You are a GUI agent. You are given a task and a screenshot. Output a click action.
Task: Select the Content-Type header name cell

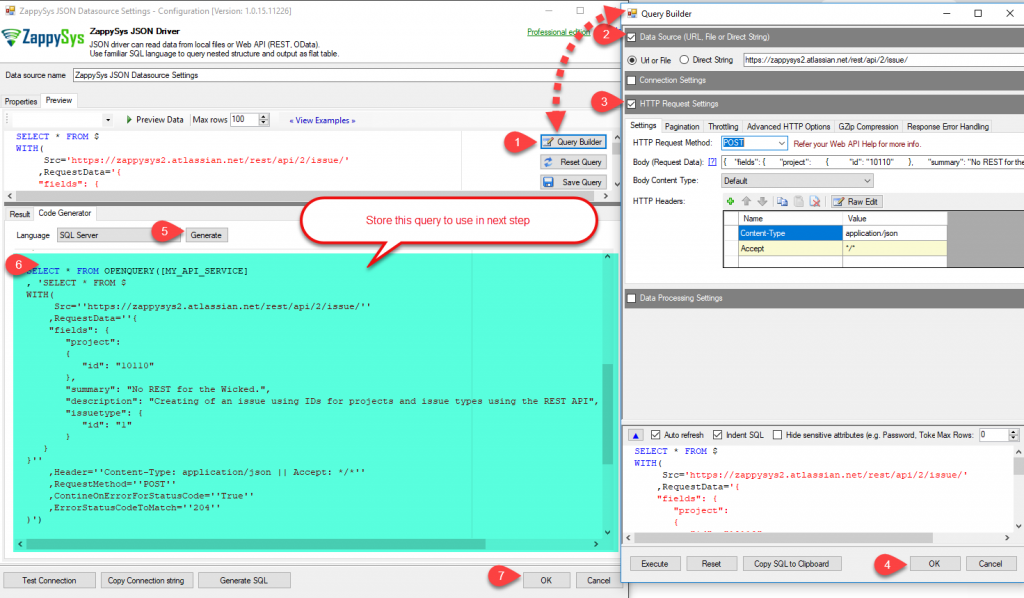click(791, 233)
